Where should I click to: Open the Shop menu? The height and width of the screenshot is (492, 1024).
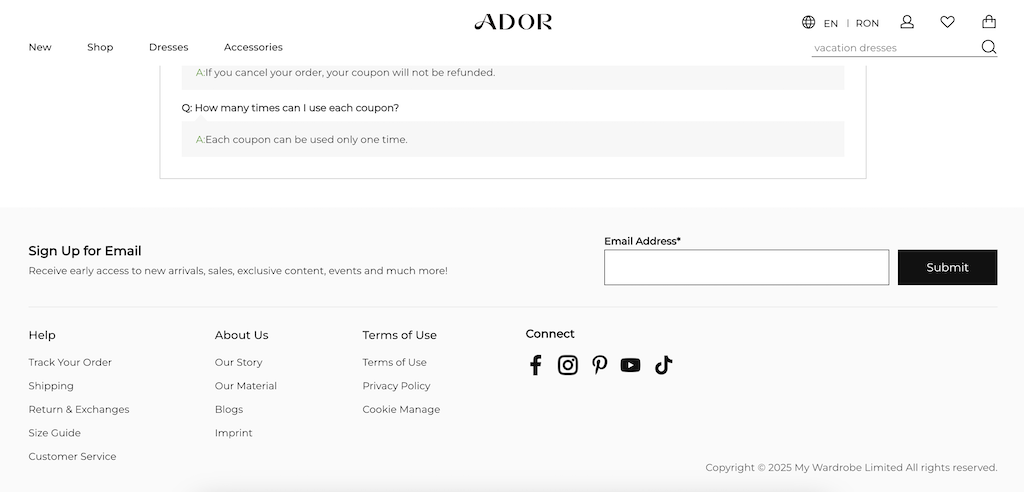click(100, 47)
